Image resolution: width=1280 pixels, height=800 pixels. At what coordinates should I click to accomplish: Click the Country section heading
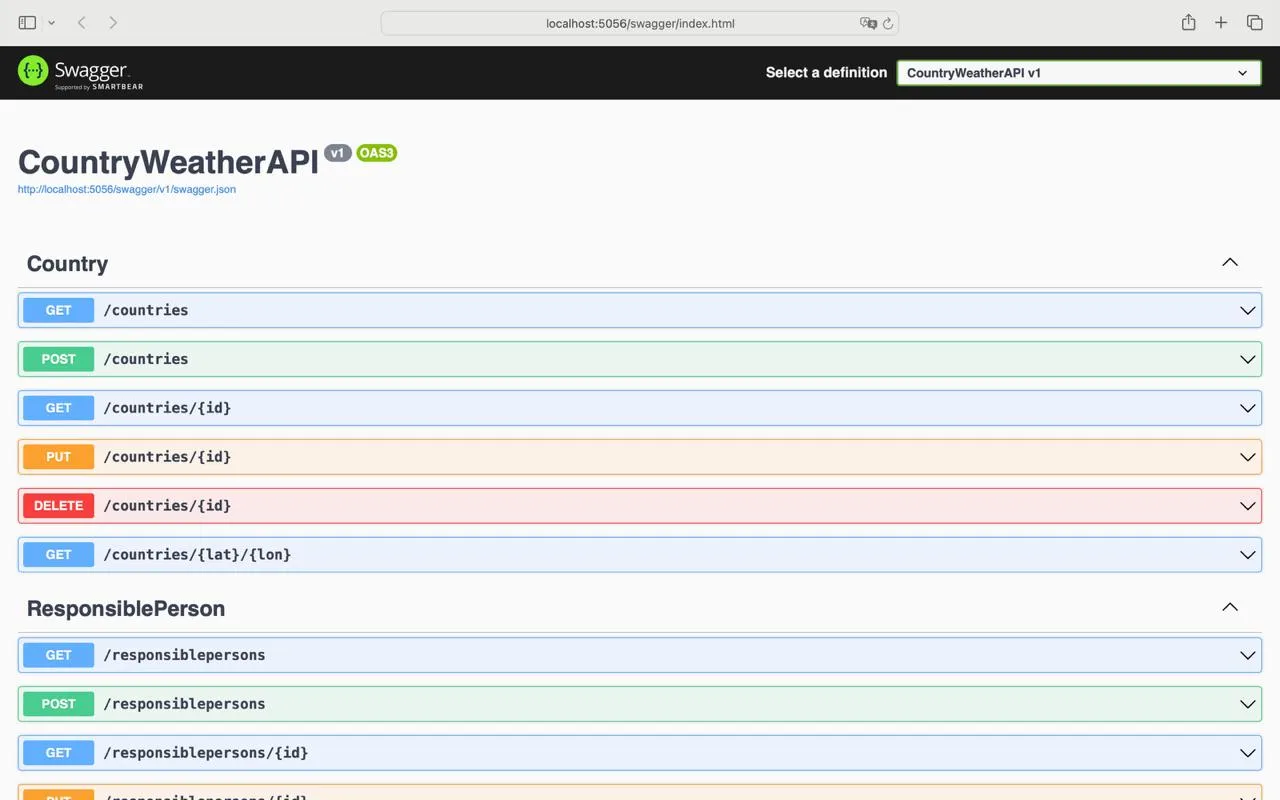click(x=67, y=264)
